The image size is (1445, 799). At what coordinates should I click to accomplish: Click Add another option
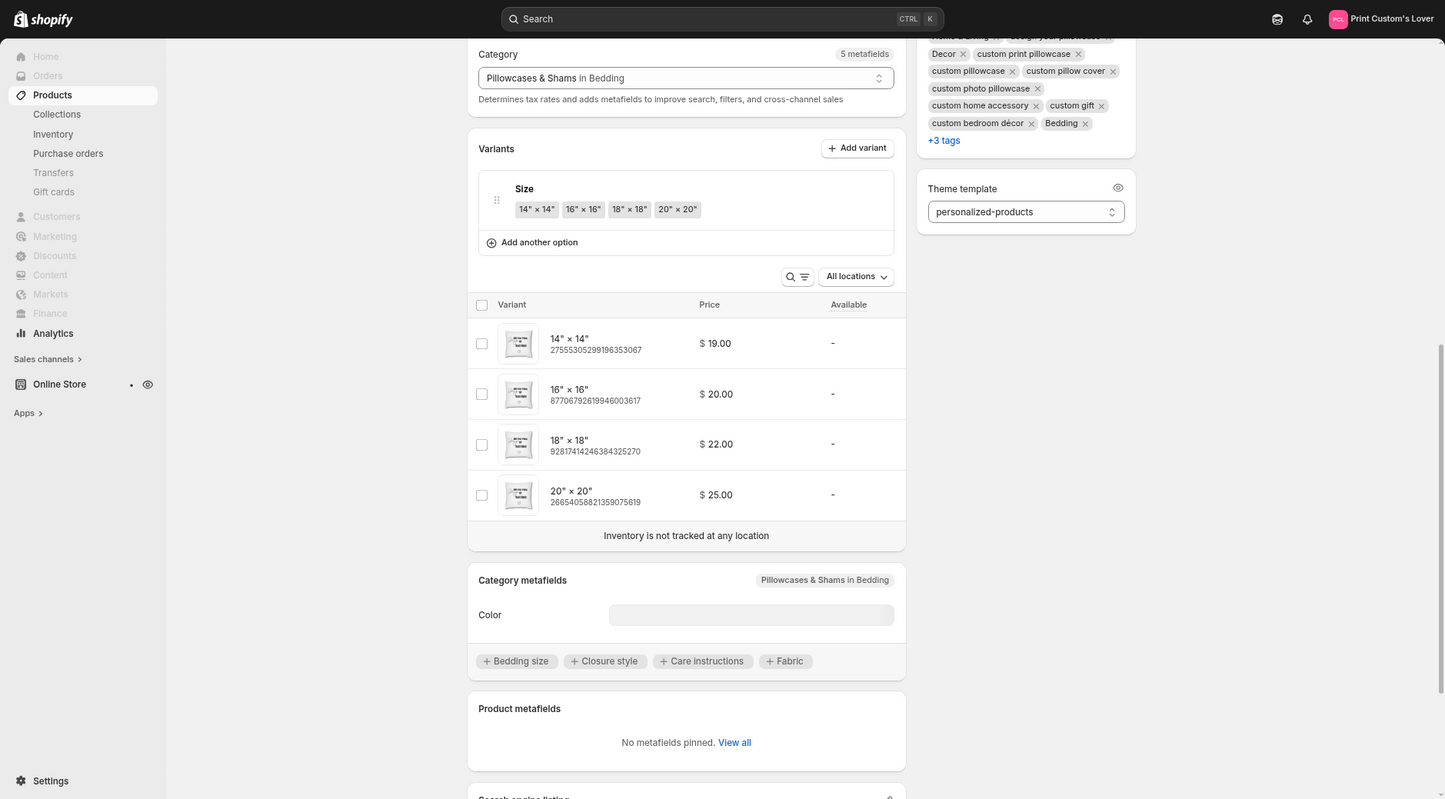tap(532, 243)
